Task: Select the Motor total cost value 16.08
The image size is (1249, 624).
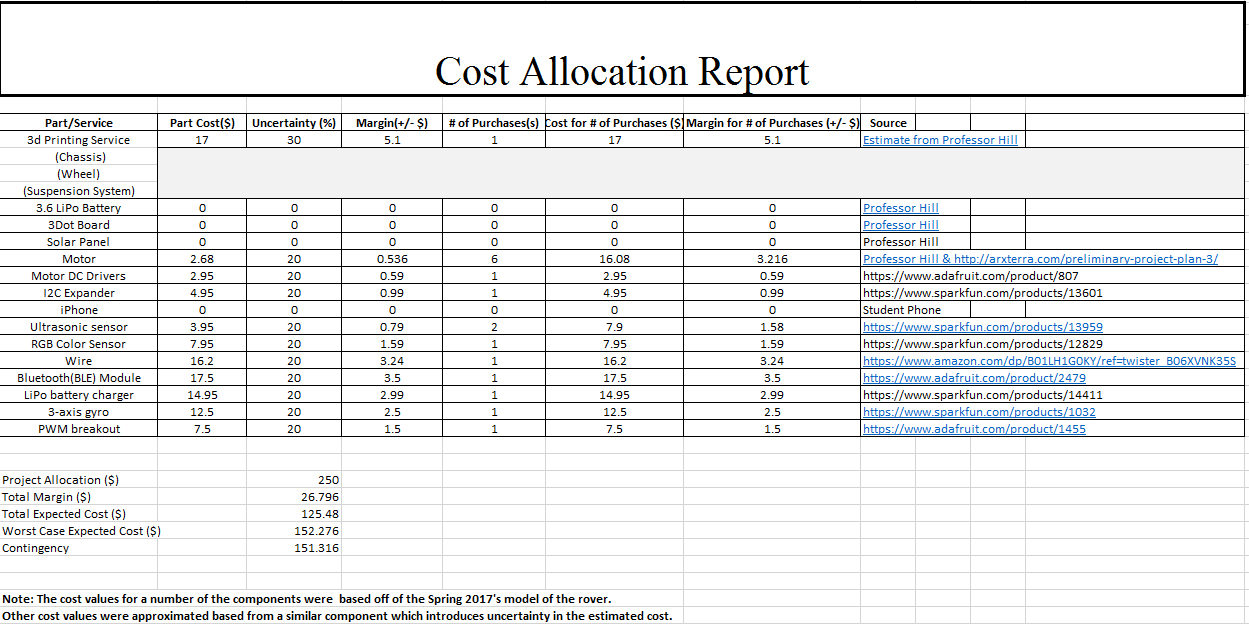Action: (614, 259)
